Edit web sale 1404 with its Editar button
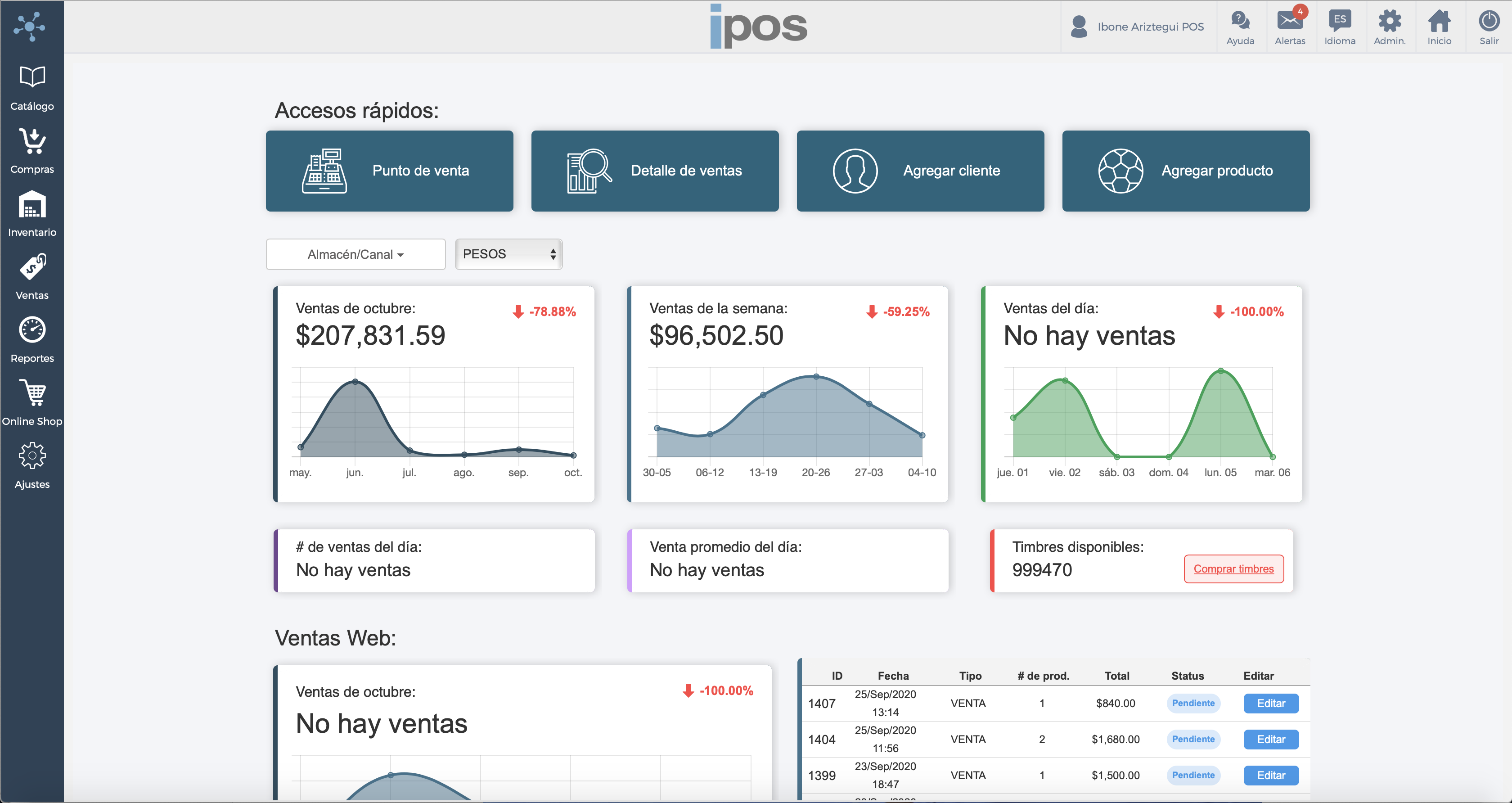The image size is (1512, 803). 1271,739
